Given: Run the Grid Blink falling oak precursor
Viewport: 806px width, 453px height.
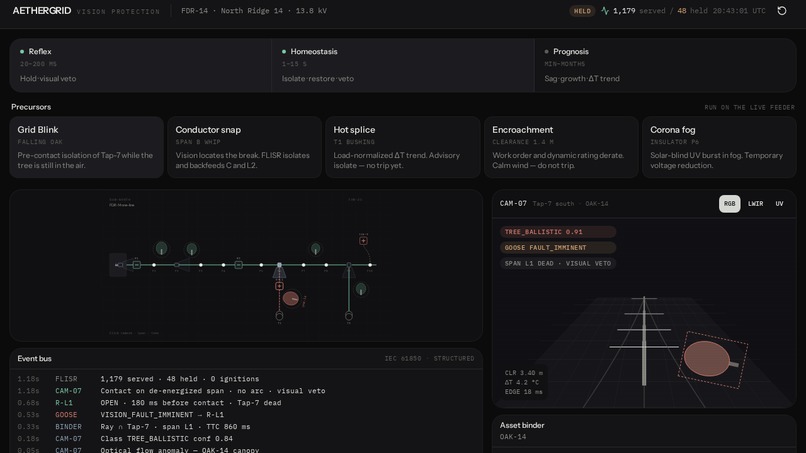Looking at the screenshot, I should tap(86, 147).
